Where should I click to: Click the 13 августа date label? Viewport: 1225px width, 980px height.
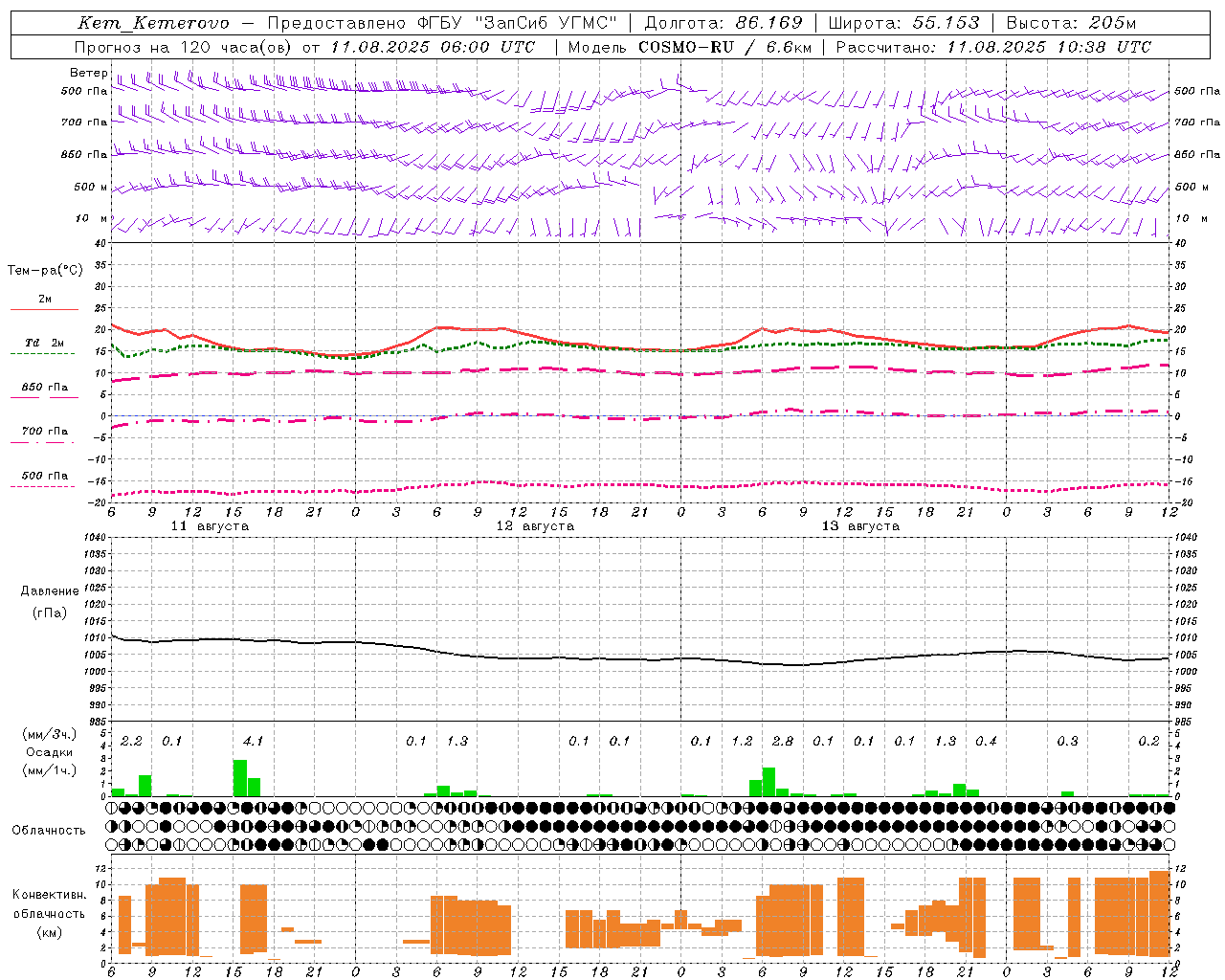tap(860, 526)
